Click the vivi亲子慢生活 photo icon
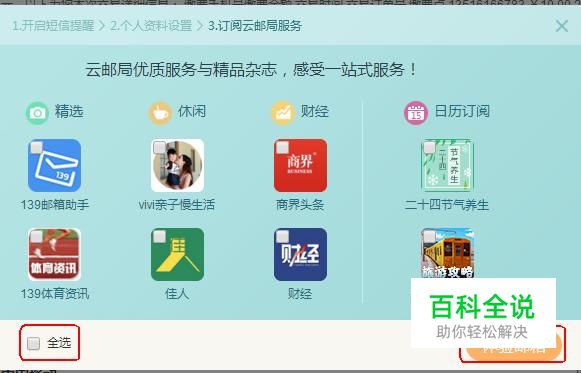Viewport: 581px width, 373px height. pyautogui.click(x=177, y=166)
